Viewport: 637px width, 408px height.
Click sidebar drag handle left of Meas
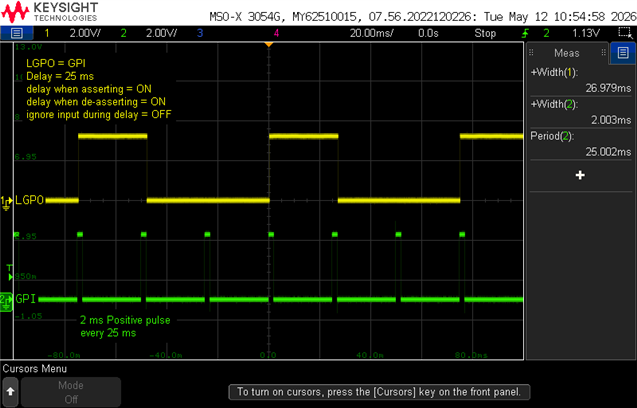click(x=531, y=53)
